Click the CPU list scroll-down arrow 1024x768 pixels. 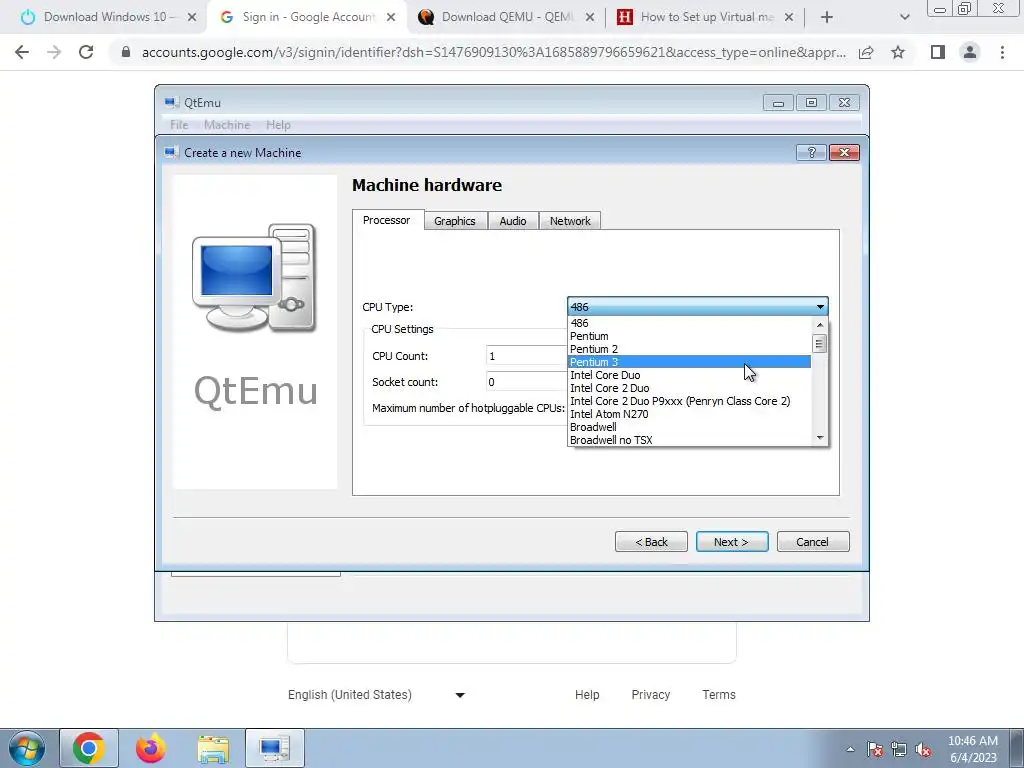(820, 438)
